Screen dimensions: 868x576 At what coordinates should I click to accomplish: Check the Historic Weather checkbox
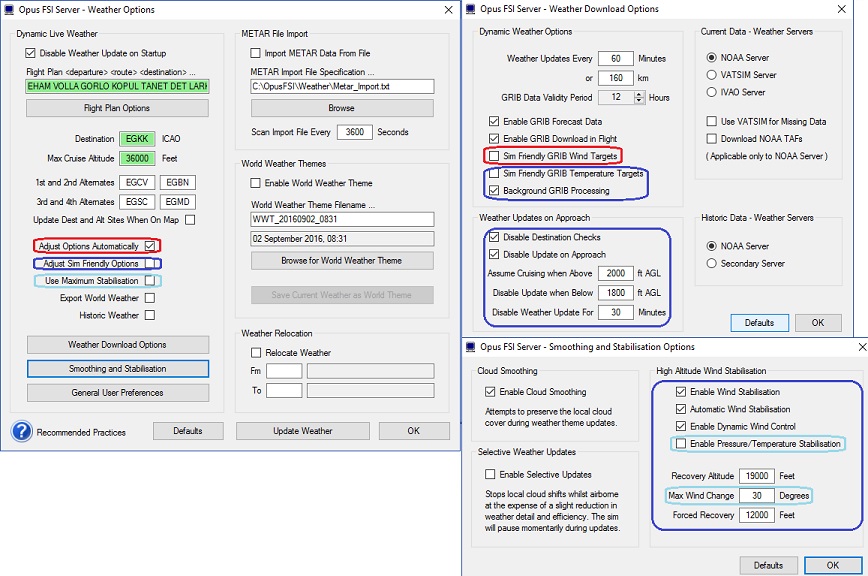(150, 315)
